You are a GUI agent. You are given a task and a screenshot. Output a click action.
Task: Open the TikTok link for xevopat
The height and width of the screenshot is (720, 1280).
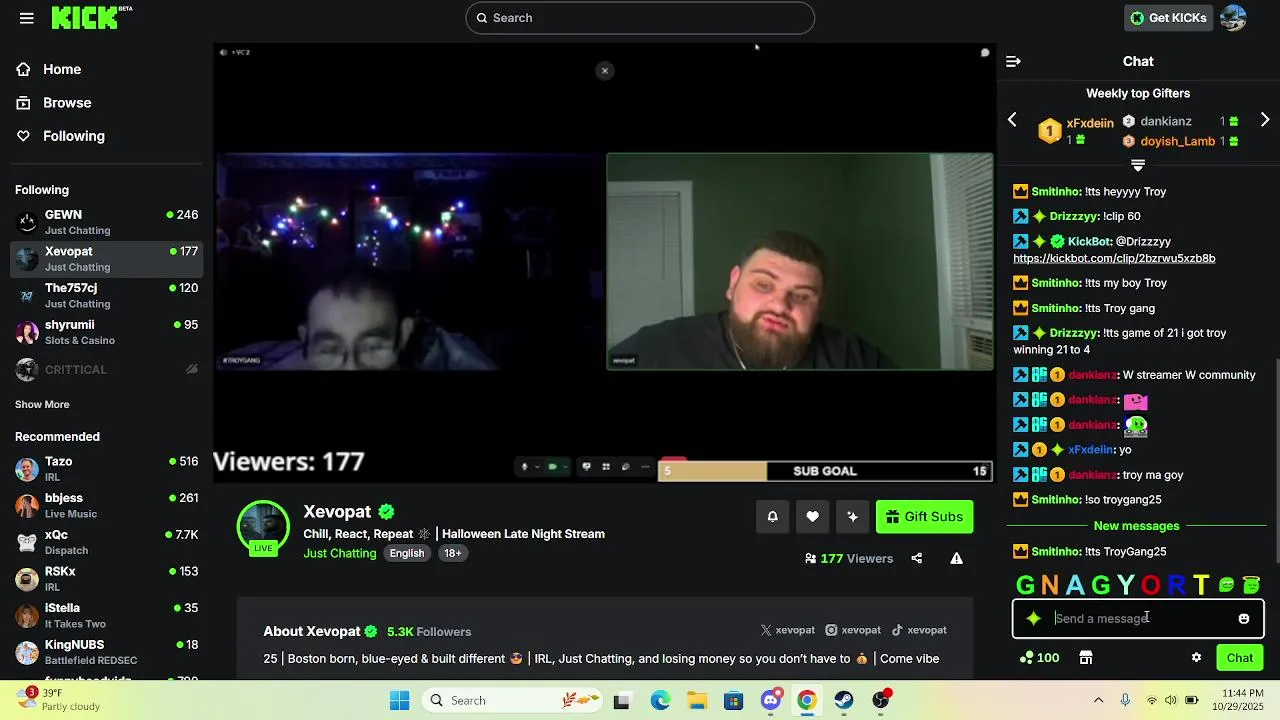tap(919, 630)
